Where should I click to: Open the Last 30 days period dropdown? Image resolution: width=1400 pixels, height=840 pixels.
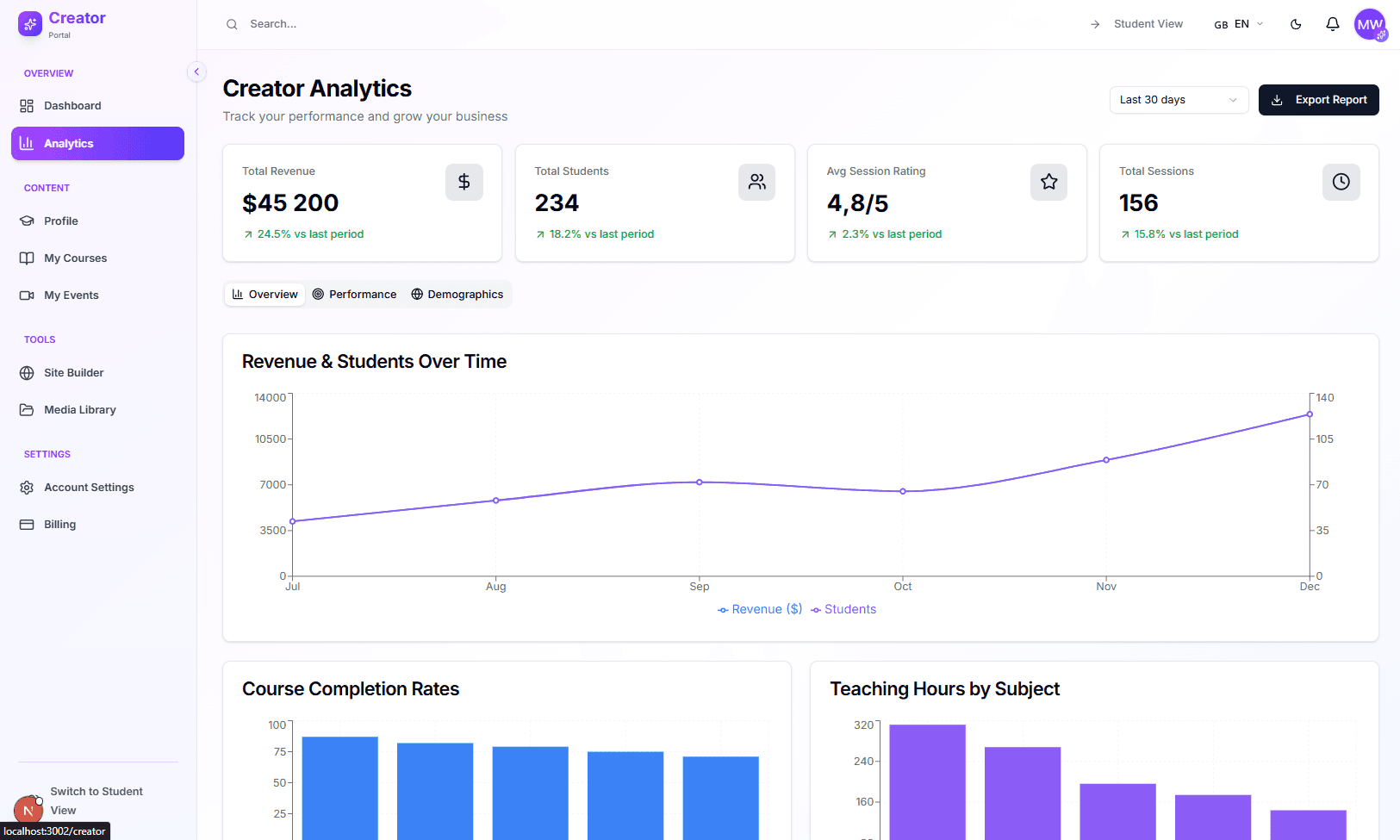click(x=1178, y=100)
